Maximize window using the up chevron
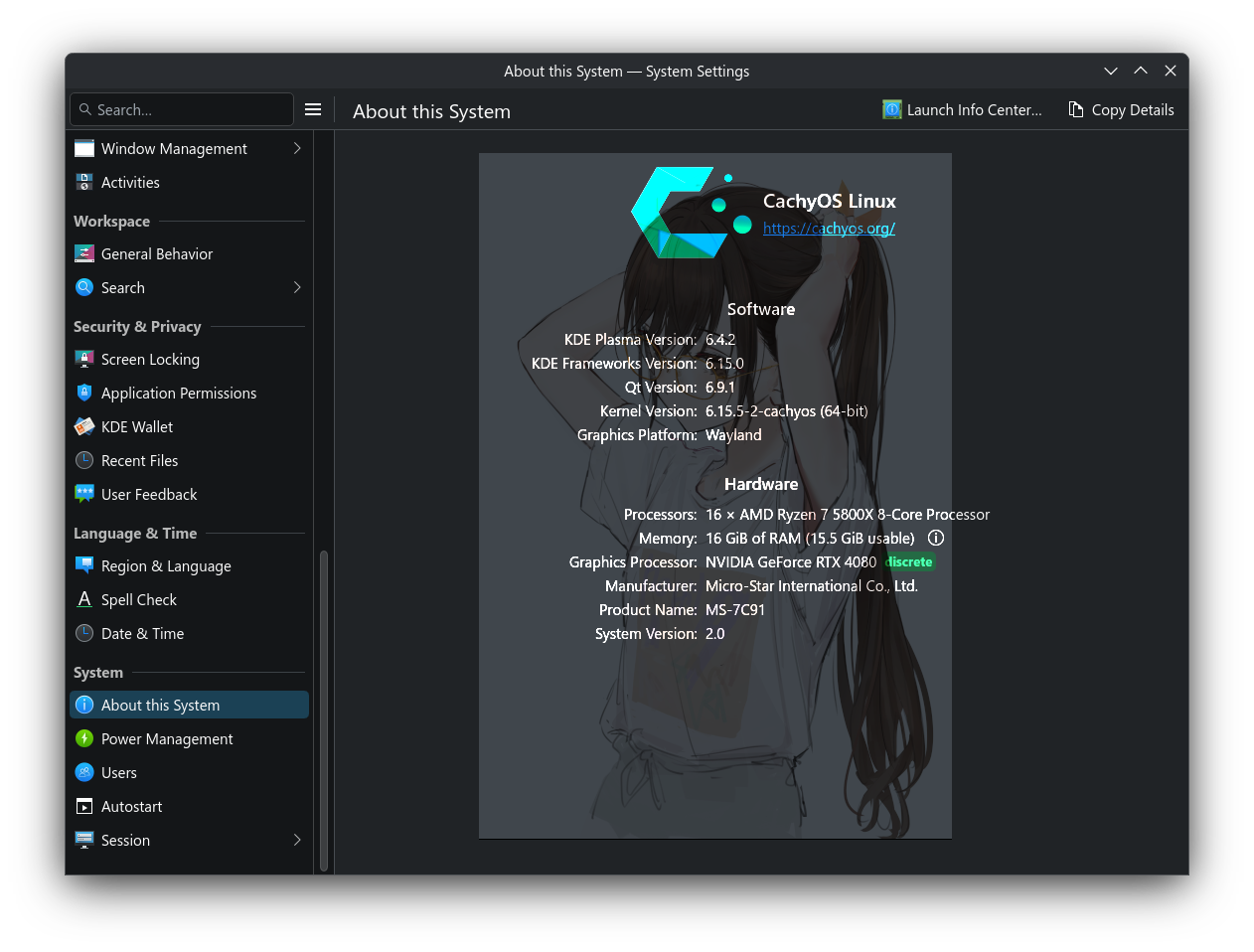The height and width of the screenshot is (952, 1254). point(1141,71)
